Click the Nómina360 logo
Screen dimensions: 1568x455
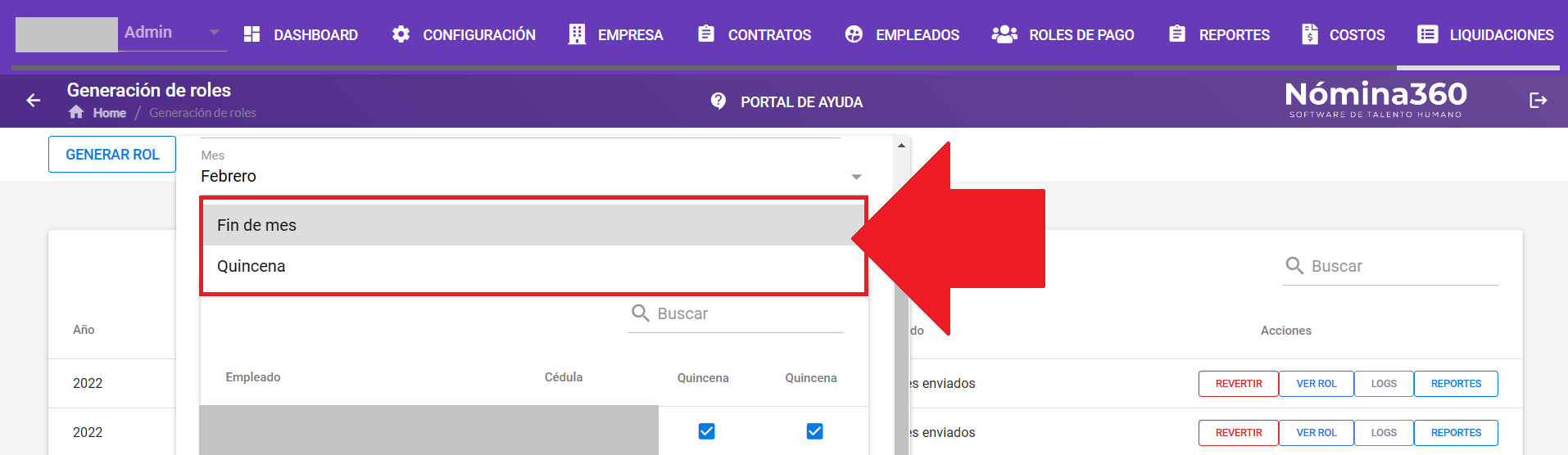pyautogui.click(x=1376, y=100)
